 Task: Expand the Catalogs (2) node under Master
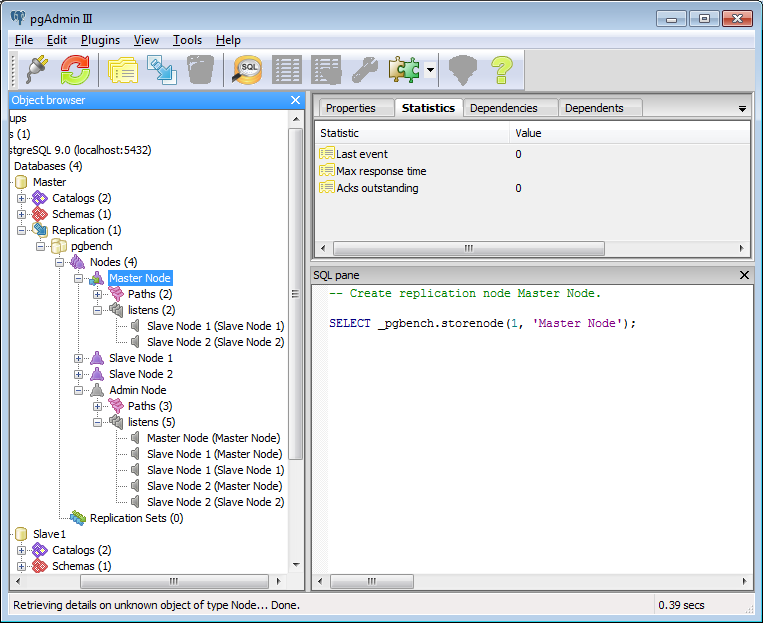[22, 198]
